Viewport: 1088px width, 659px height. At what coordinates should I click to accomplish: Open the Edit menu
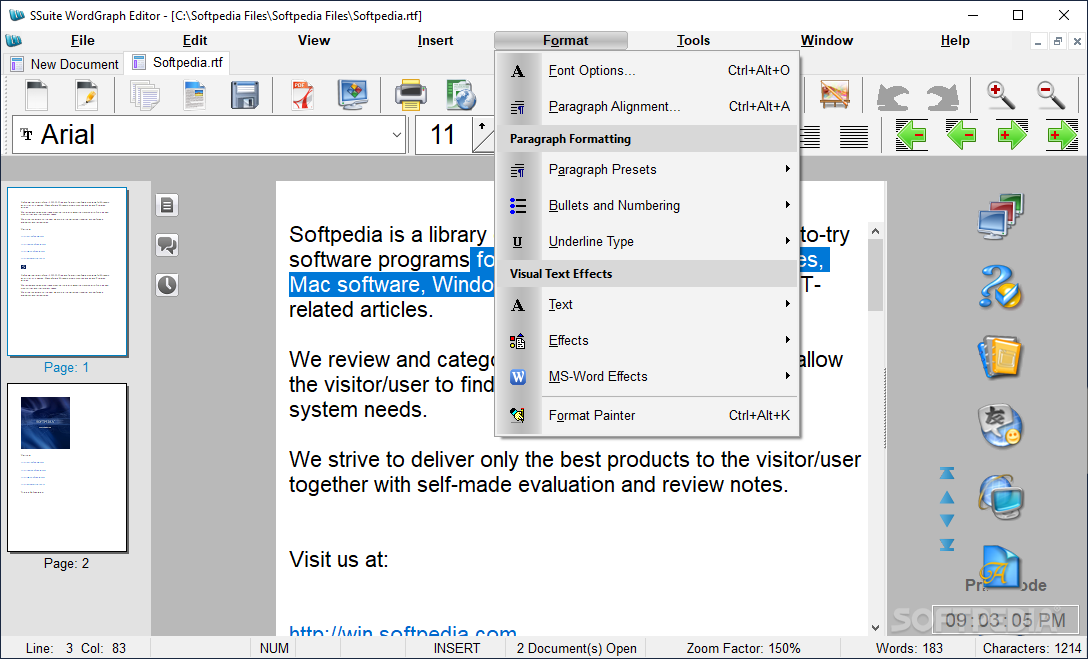(195, 40)
